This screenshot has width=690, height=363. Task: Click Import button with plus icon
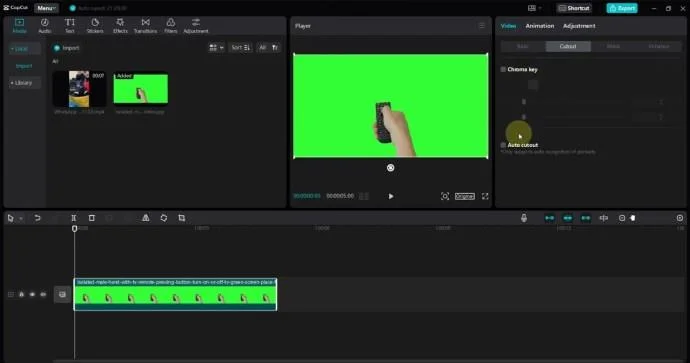click(66, 48)
